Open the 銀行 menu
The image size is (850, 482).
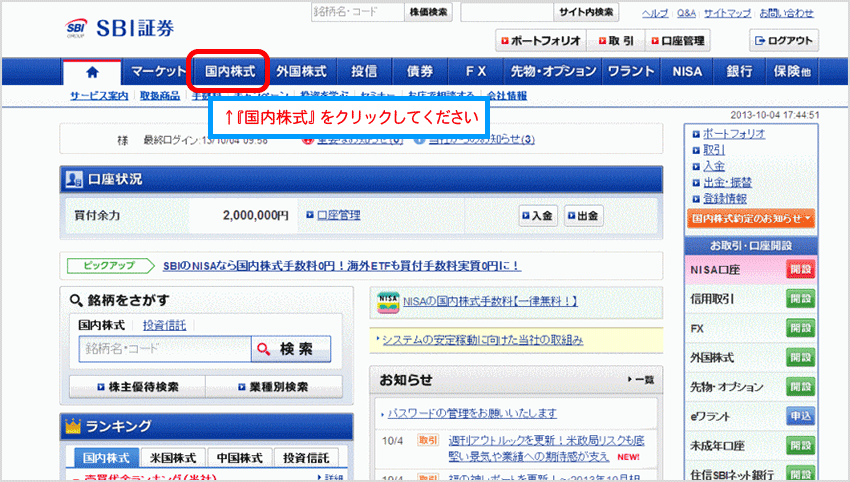739,72
